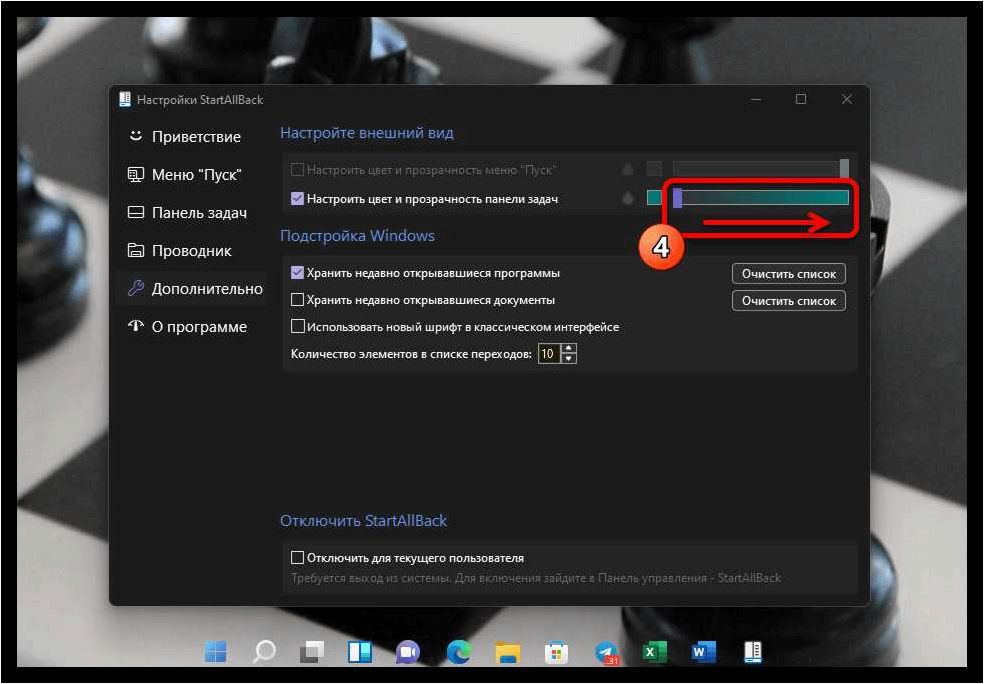This screenshot has width=984, height=684.
Task: Maximize the StartAllBack settings window
Action: [x=801, y=99]
